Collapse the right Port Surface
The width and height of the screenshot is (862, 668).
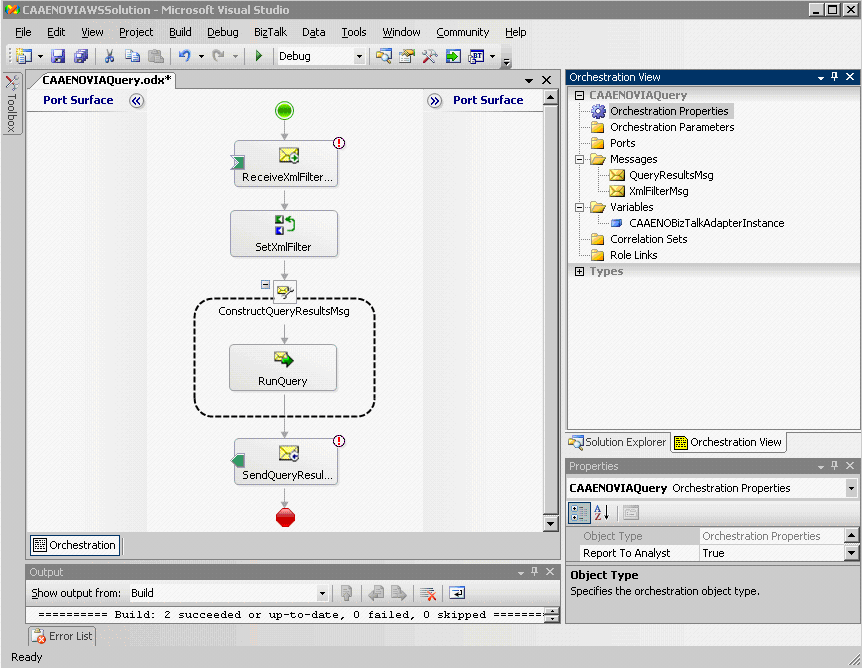[435, 101]
